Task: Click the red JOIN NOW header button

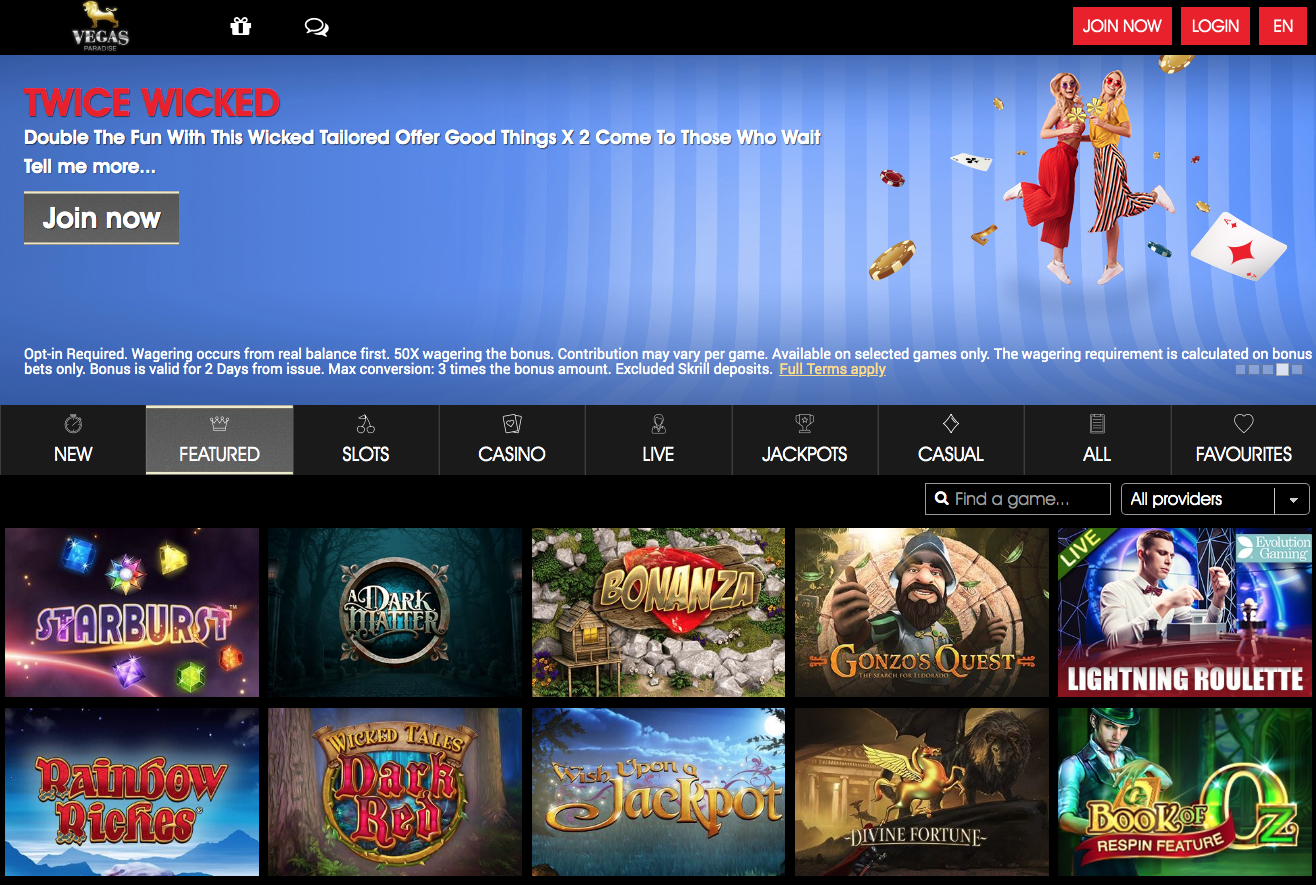Action: coord(1122,26)
